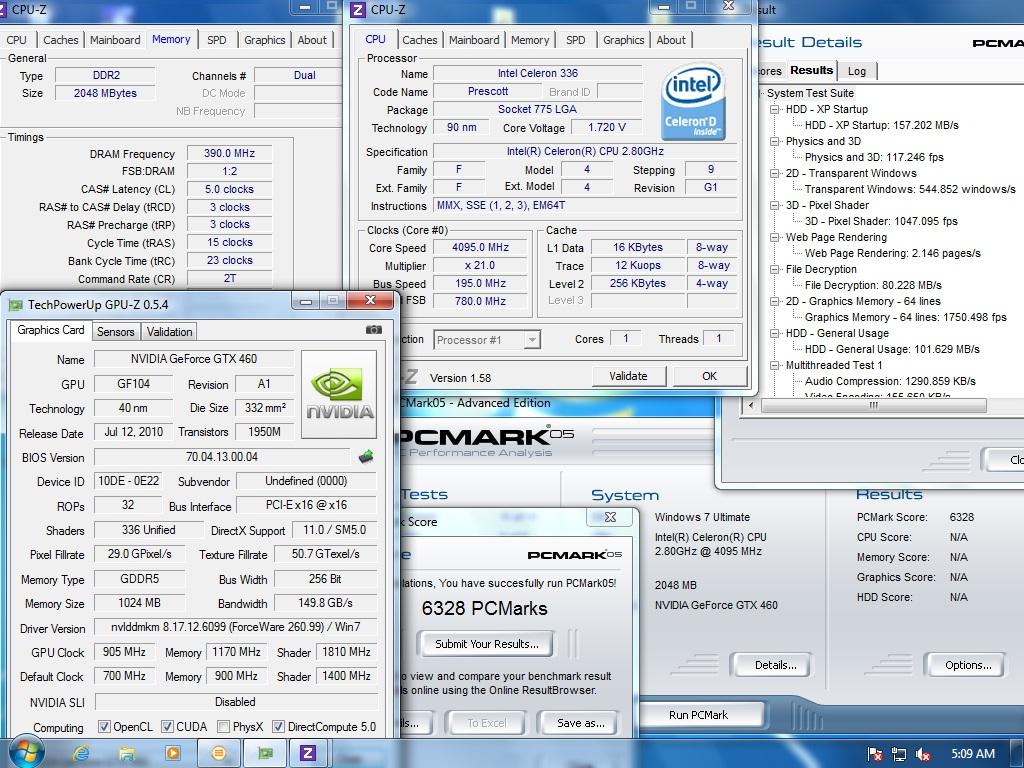
Task: Click the Intel Celeron D logo in CPU-Z
Action: pos(693,102)
